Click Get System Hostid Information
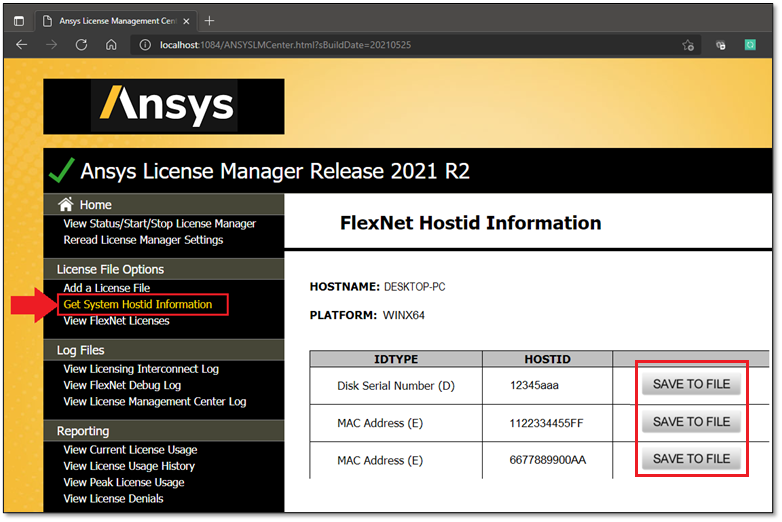The height and width of the screenshot is (522, 782). point(137,304)
